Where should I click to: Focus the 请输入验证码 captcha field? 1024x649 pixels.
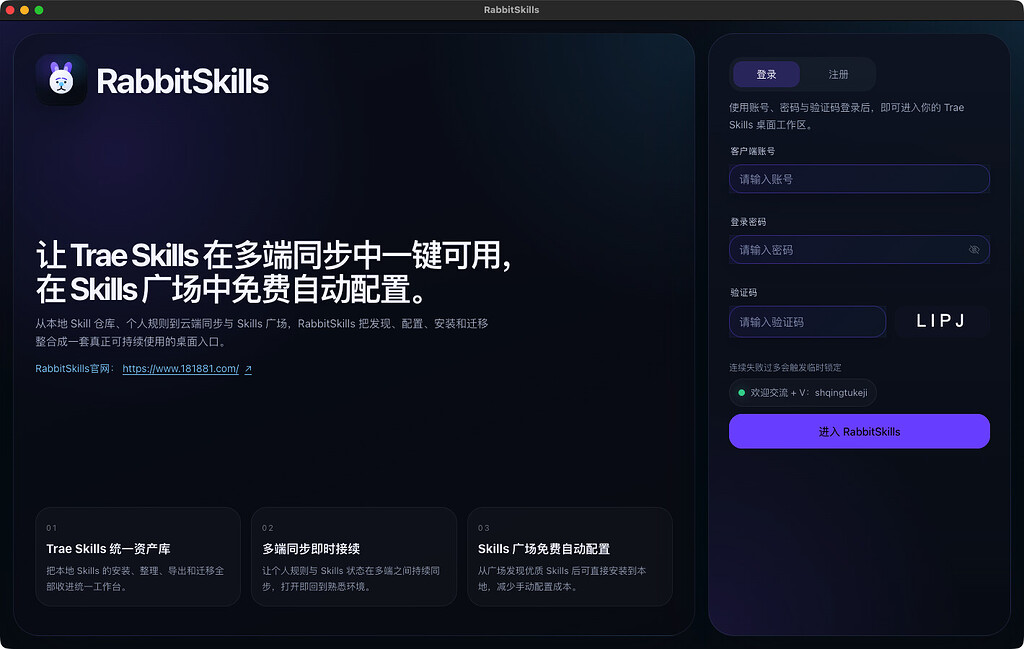coord(808,322)
